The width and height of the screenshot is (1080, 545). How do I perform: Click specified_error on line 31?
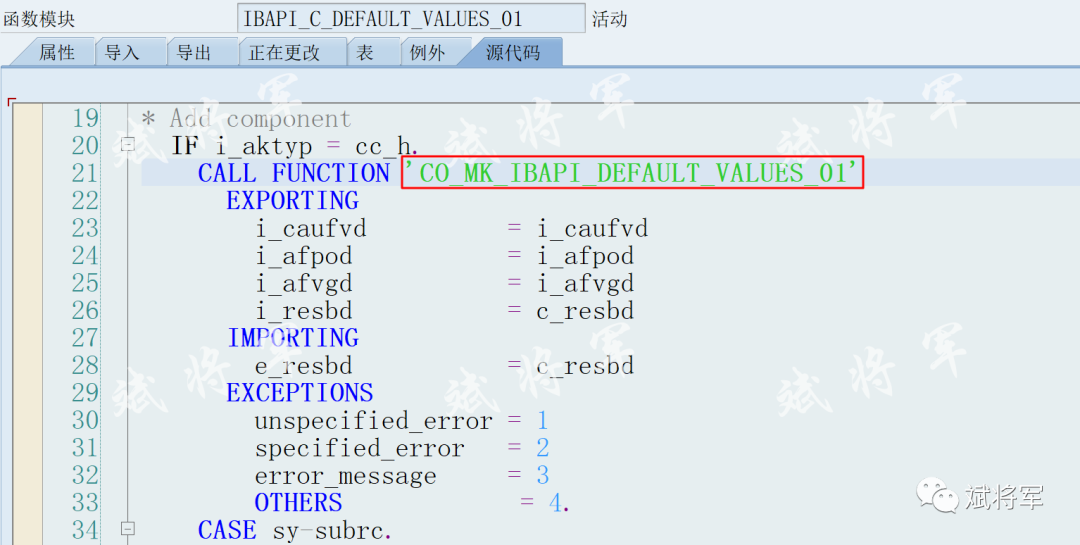pyautogui.click(x=360, y=448)
